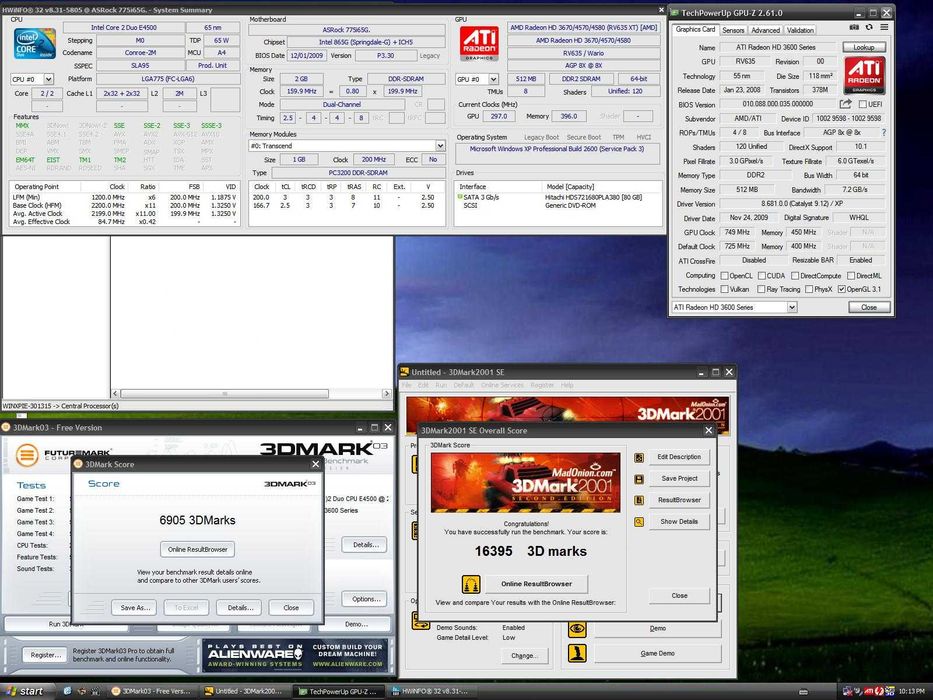The image size is (933, 700).
Task: Click ATI tray icon in system tray
Action: point(869,691)
